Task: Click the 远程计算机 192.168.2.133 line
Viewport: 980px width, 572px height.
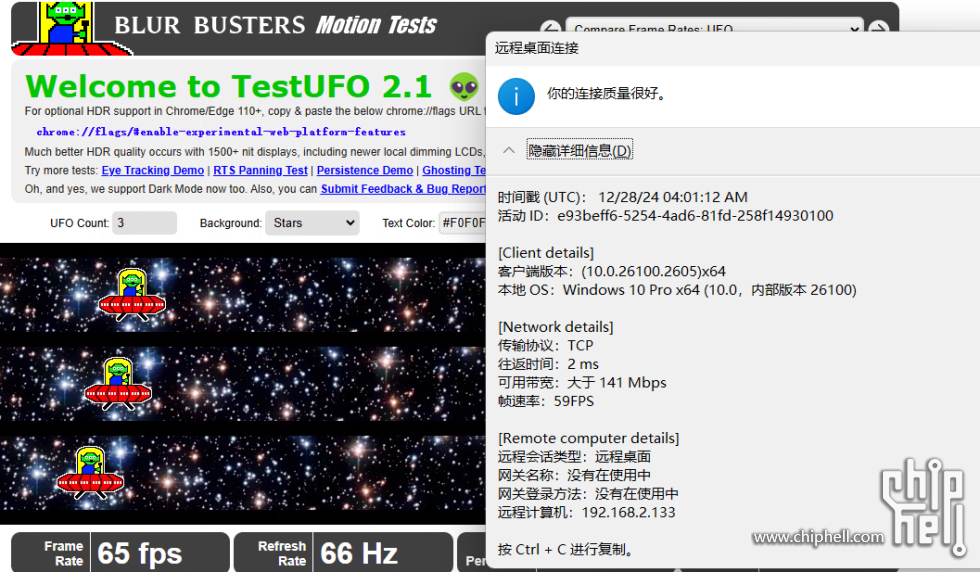Action: point(586,513)
